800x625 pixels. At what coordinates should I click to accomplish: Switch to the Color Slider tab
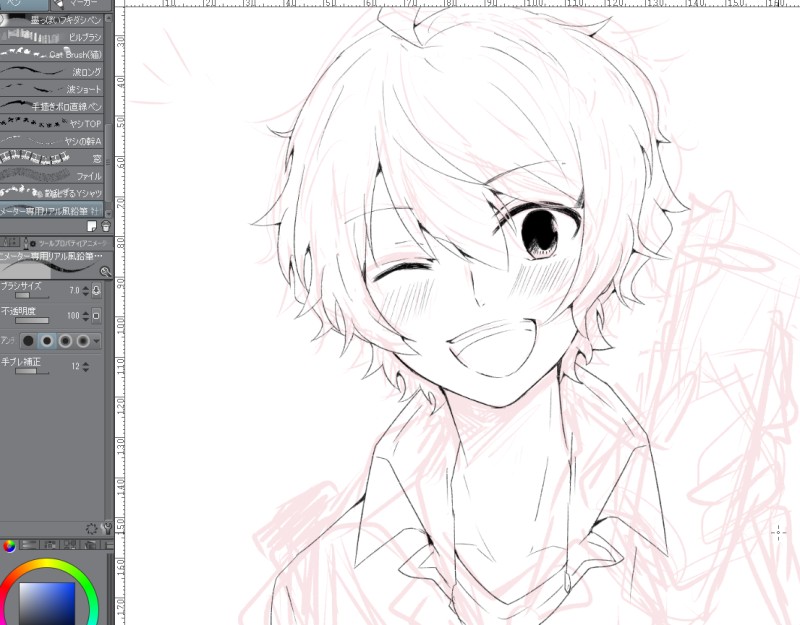[x=29, y=545]
